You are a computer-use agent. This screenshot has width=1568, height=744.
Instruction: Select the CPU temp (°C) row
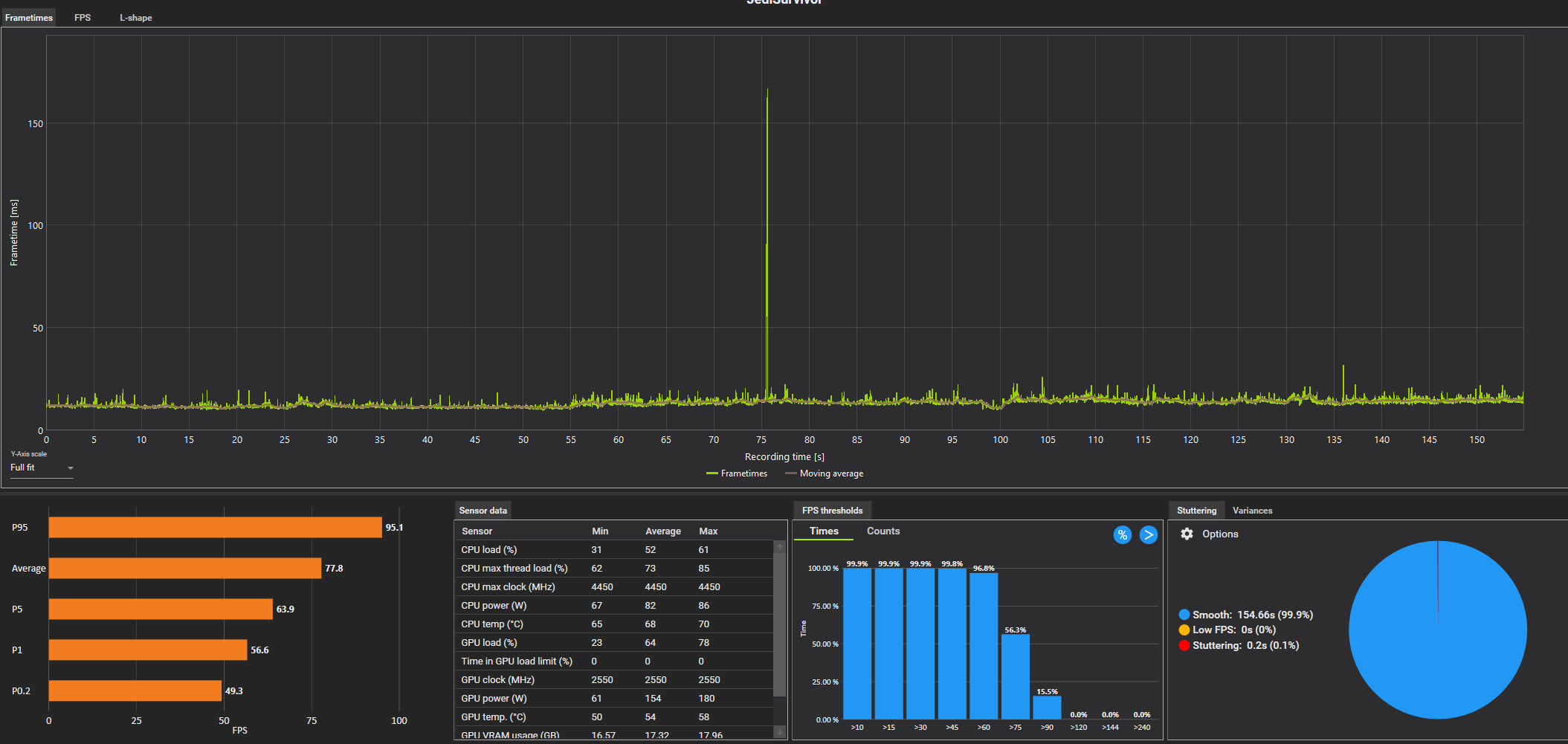614,624
